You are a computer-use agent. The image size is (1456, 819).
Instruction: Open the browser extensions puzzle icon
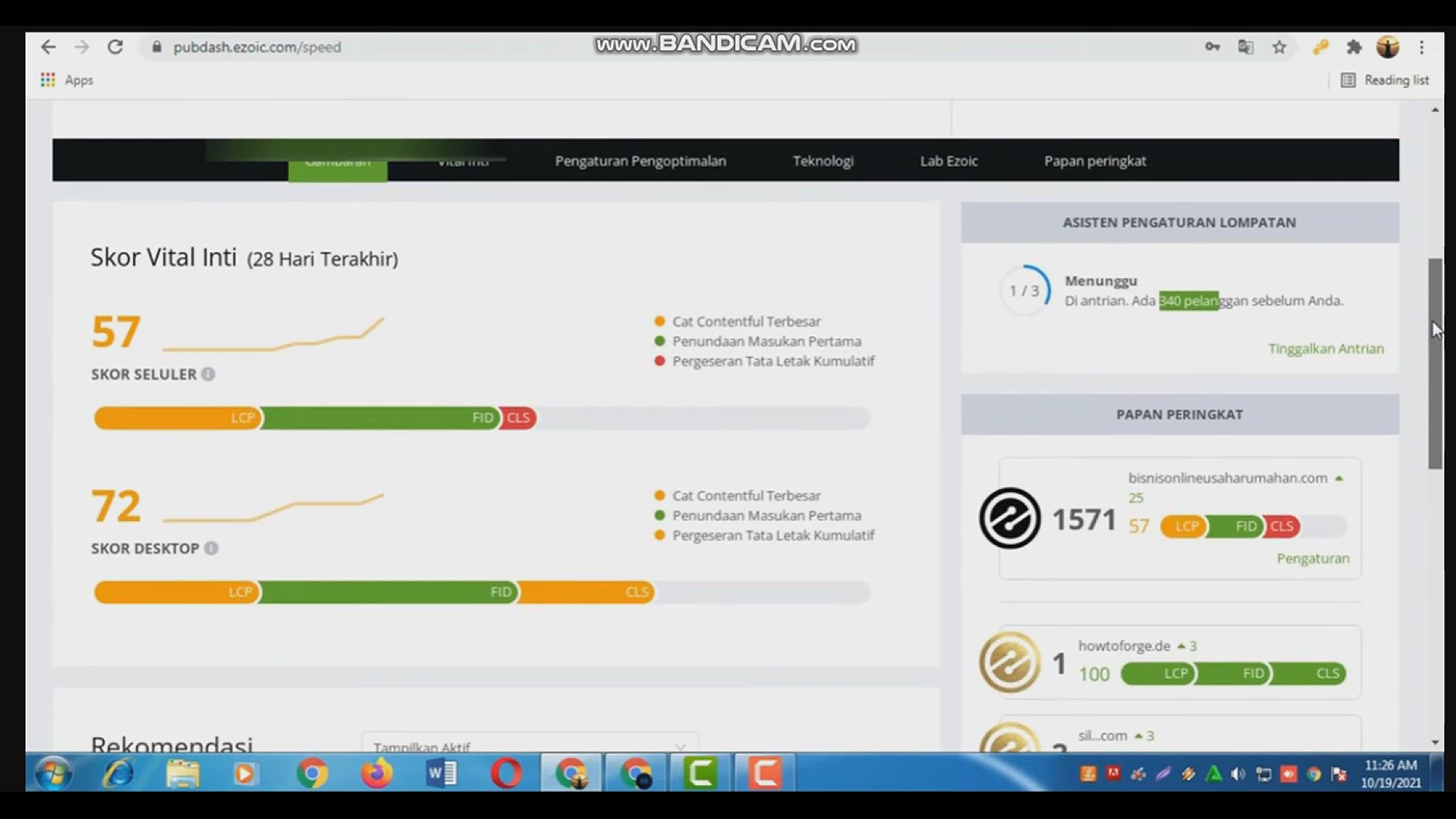1354,47
